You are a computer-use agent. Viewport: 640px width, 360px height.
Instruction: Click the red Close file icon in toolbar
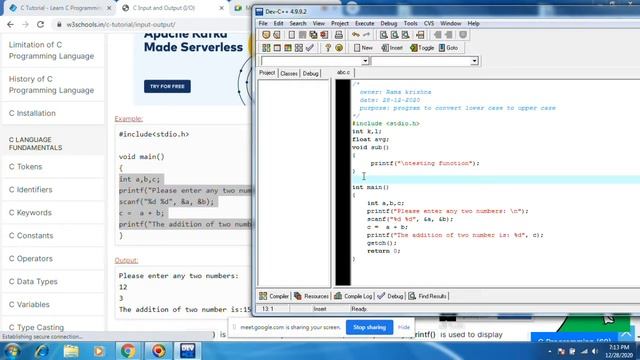pyautogui.click(x=324, y=35)
